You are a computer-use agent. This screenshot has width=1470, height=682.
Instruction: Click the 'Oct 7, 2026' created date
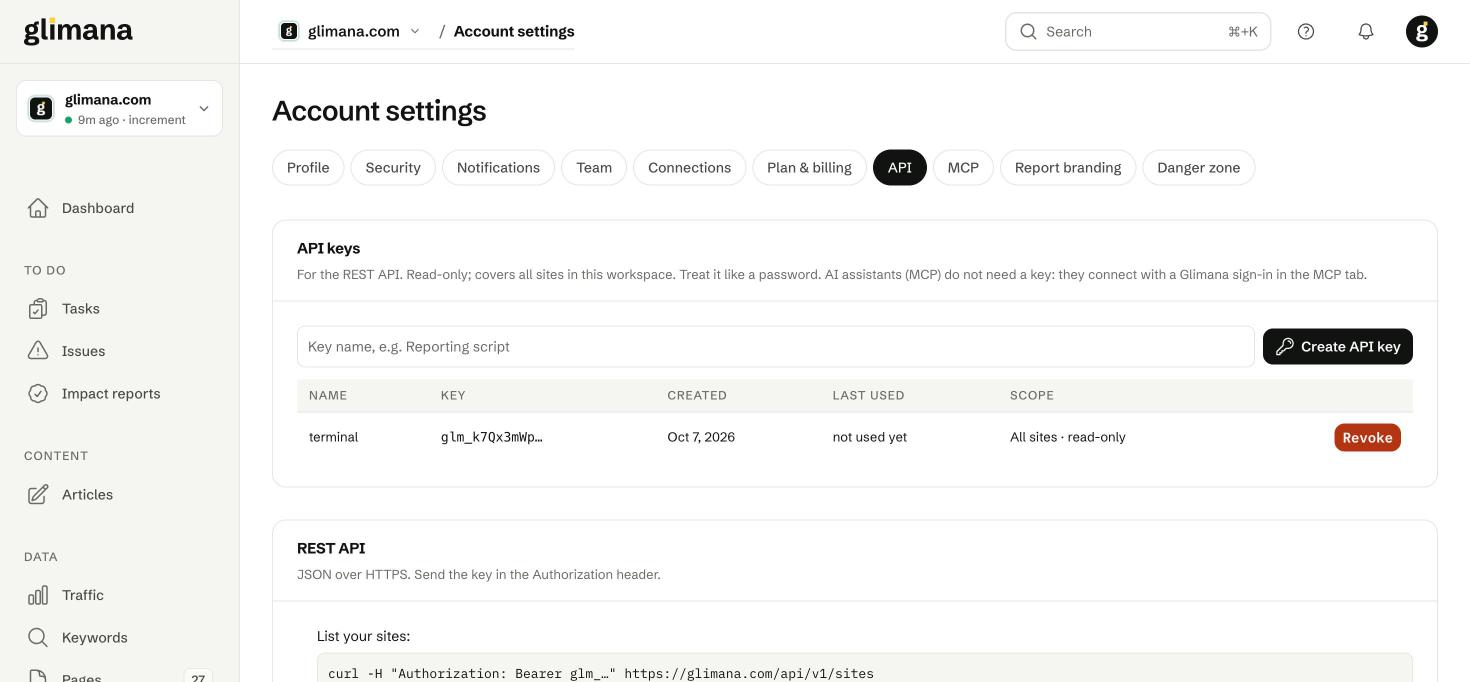click(x=701, y=437)
